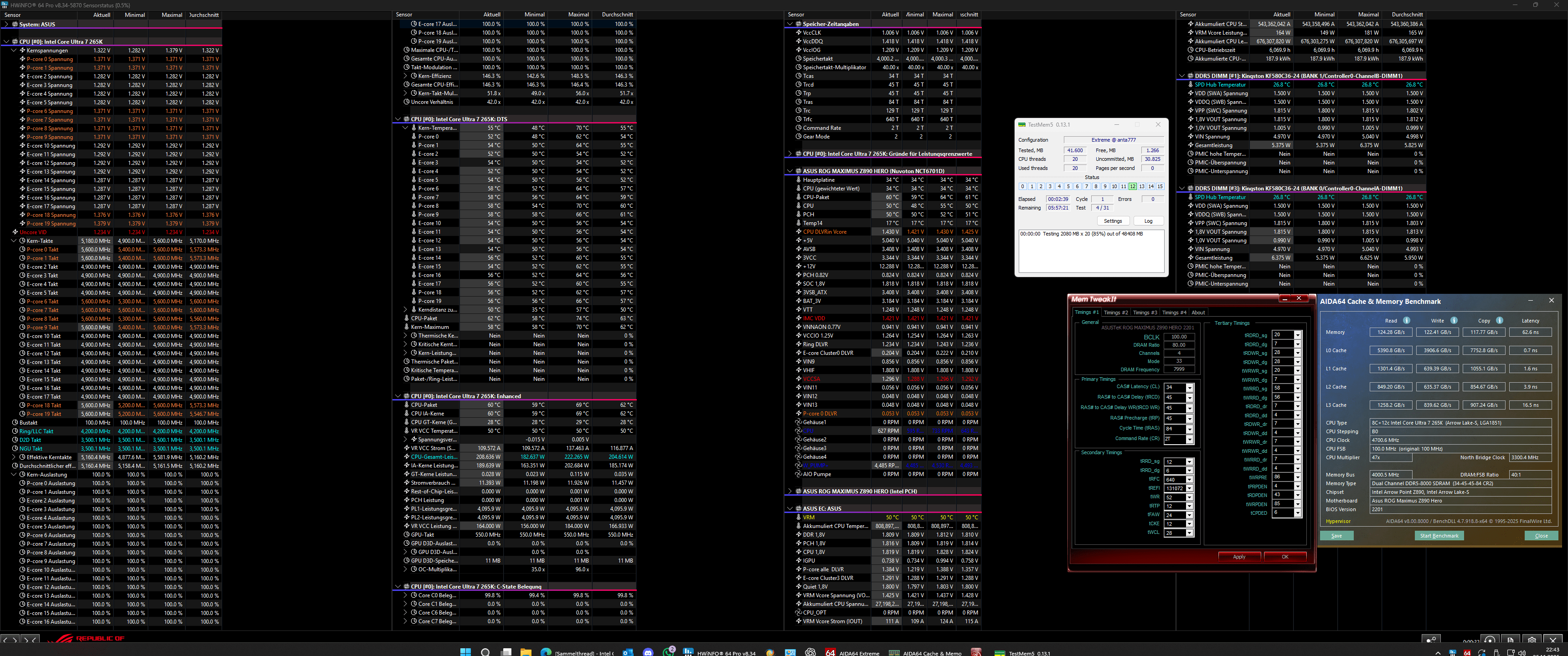Collapse Kernspannungen tree node
The height and width of the screenshot is (656, 1568).
(14, 51)
